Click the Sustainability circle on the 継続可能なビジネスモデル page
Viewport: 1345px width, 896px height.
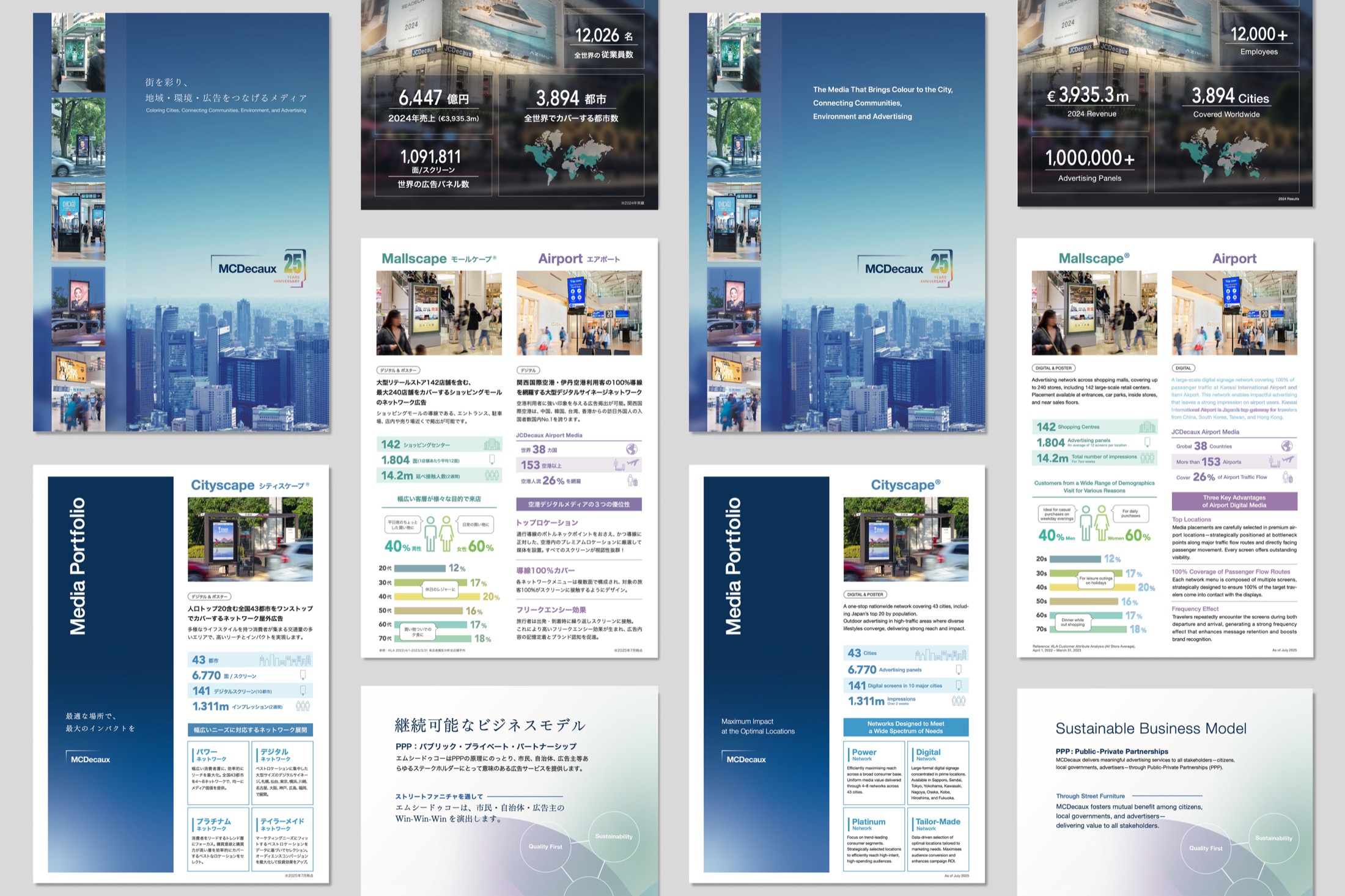[x=614, y=837]
